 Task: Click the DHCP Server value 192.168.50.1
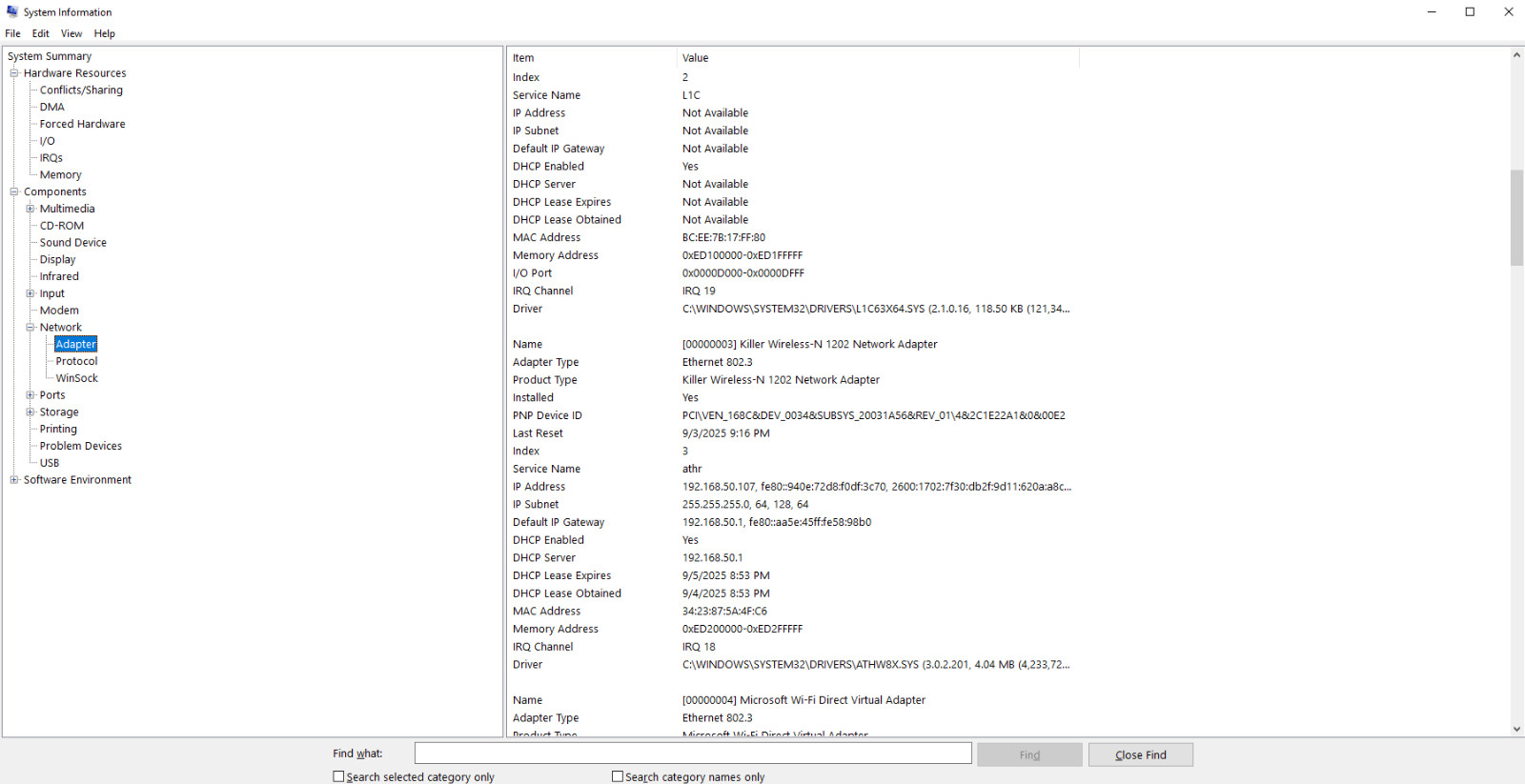[712, 557]
